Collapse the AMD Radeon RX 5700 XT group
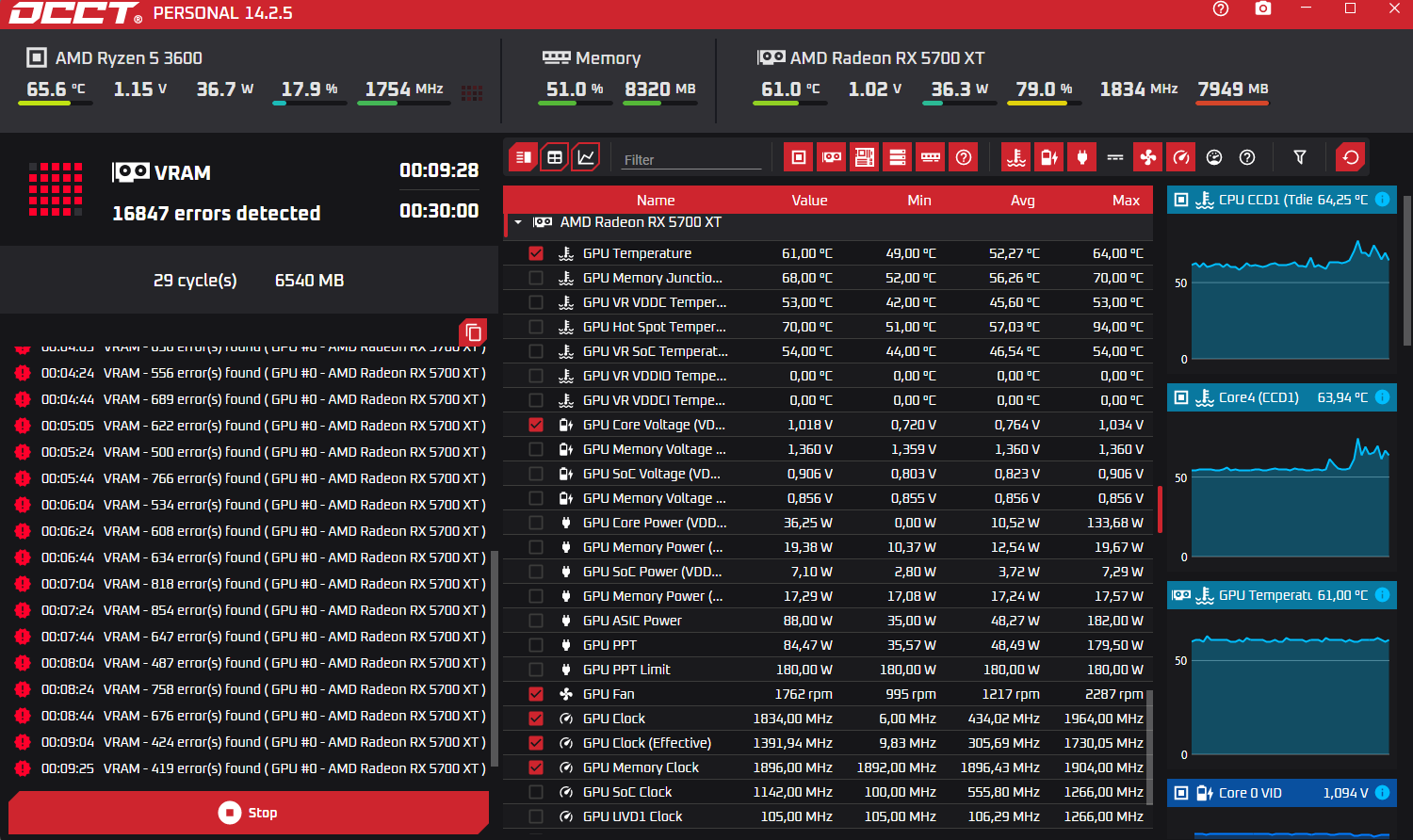 coord(518,222)
